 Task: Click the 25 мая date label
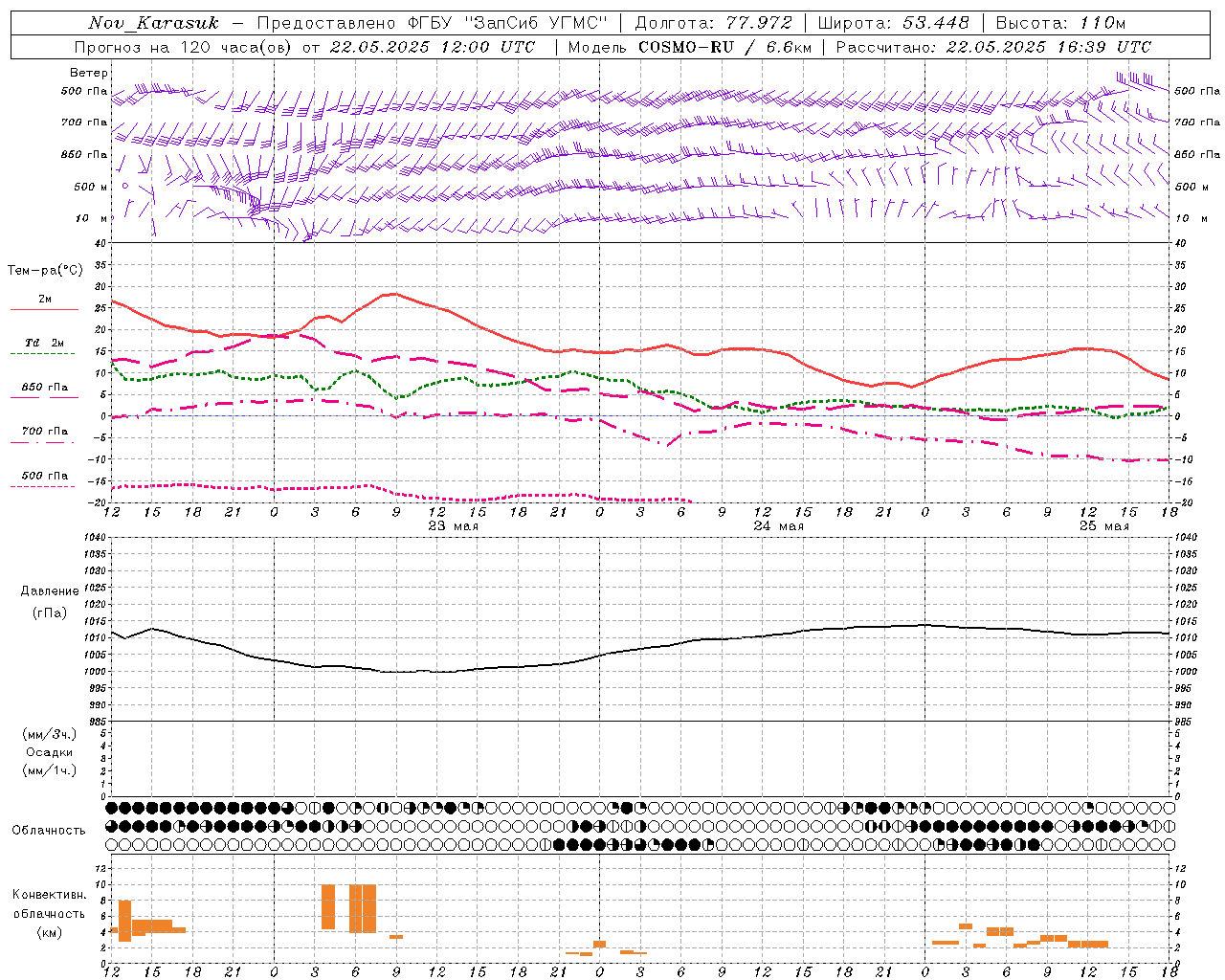coord(1104,526)
